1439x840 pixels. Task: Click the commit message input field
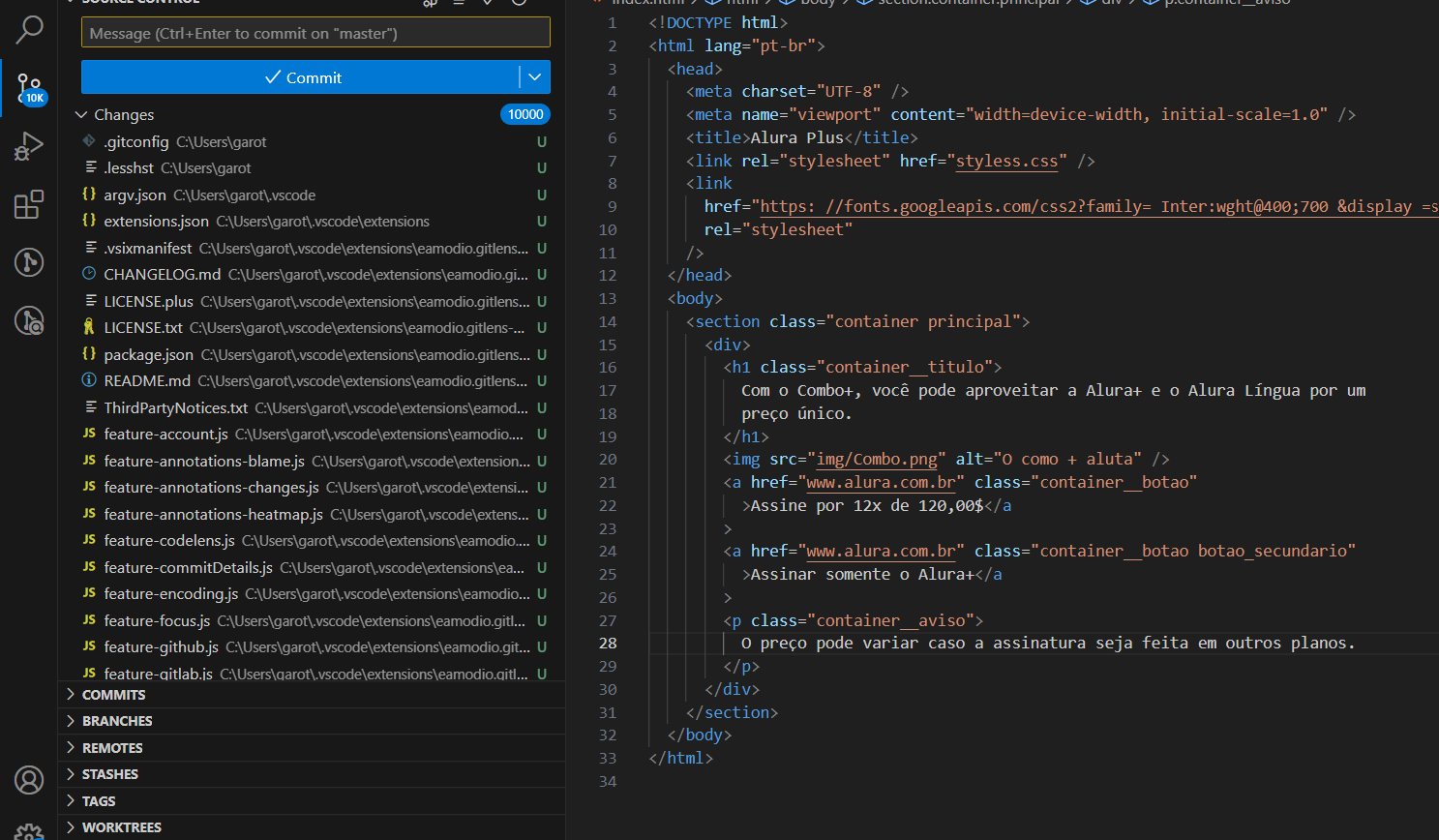click(x=315, y=33)
